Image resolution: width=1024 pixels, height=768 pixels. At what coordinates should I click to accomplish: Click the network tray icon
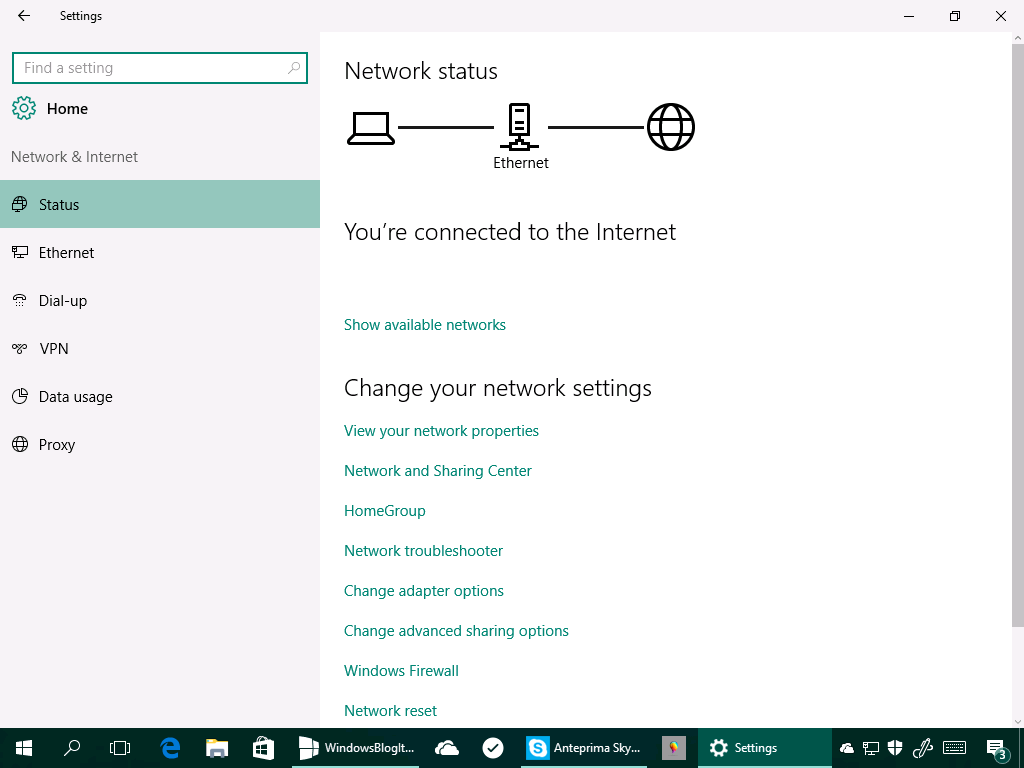click(x=871, y=748)
